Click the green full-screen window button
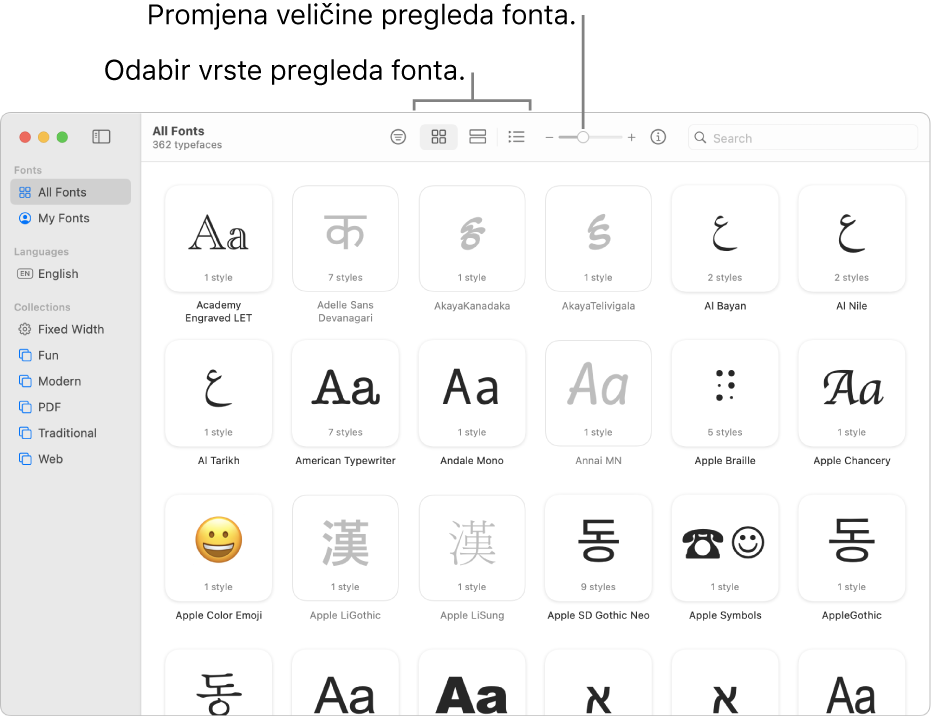The image size is (934, 718). click(62, 137)
